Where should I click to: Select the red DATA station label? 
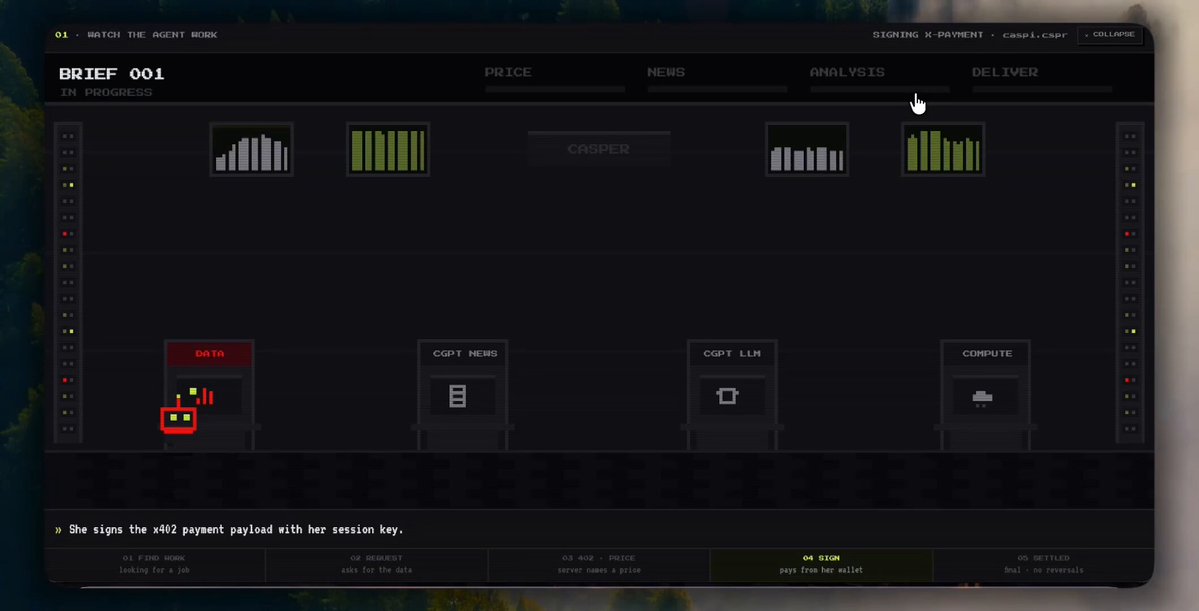tap(210, 353)
